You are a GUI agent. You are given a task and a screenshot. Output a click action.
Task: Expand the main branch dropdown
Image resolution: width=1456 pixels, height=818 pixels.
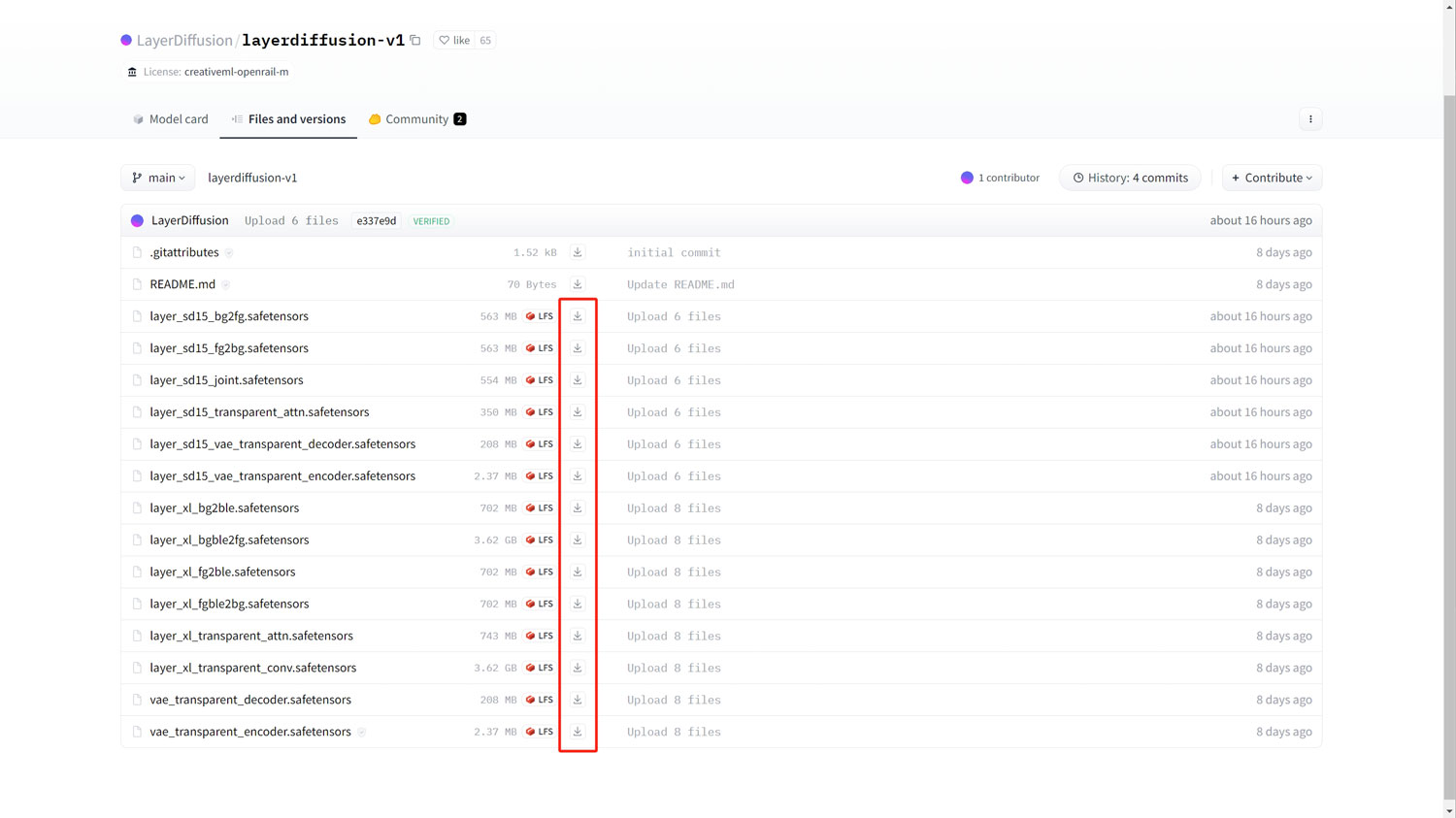(x=158, y=178)
